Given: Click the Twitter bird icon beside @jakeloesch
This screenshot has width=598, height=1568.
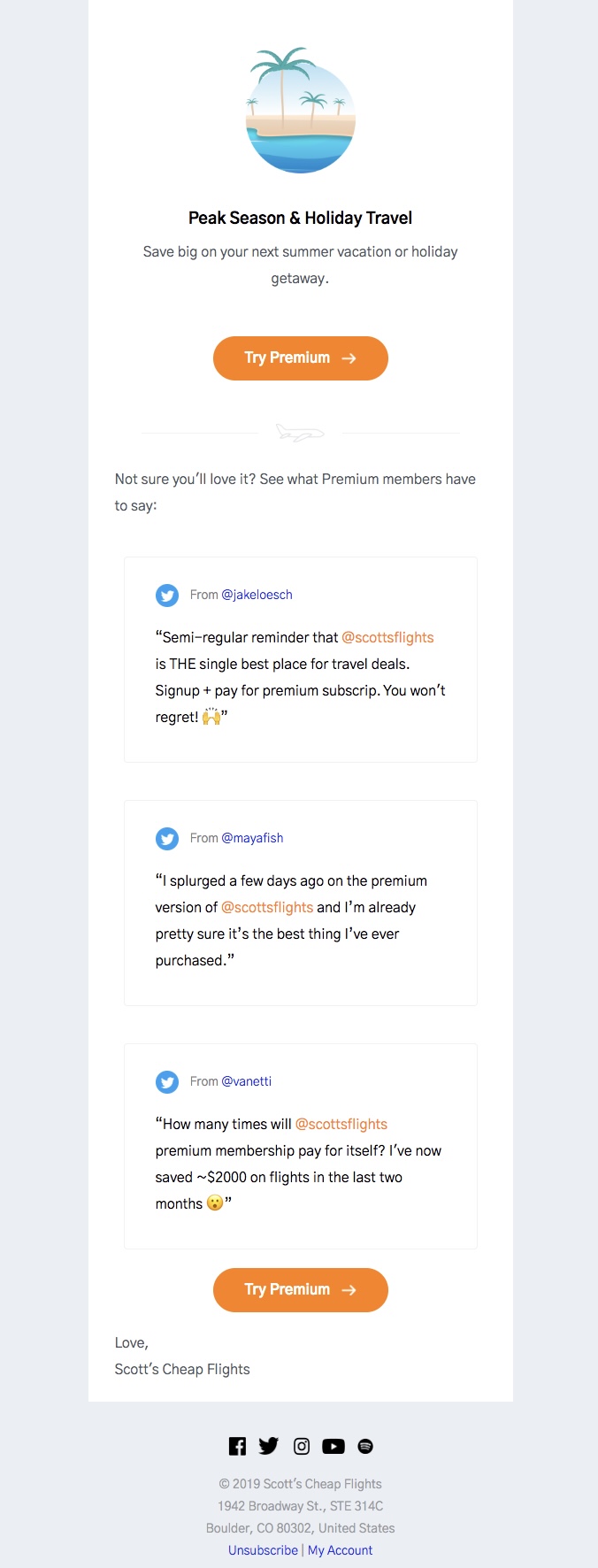Looking at the screenshot, I should click(x=167, y=596).
